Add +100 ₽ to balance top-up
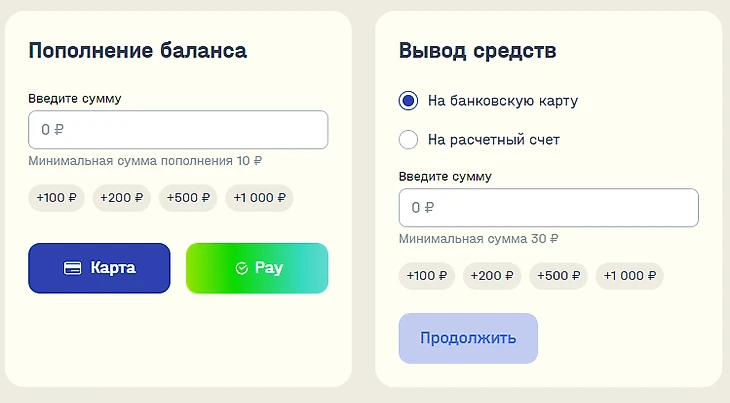730x403 pixels. click(56, 198)
